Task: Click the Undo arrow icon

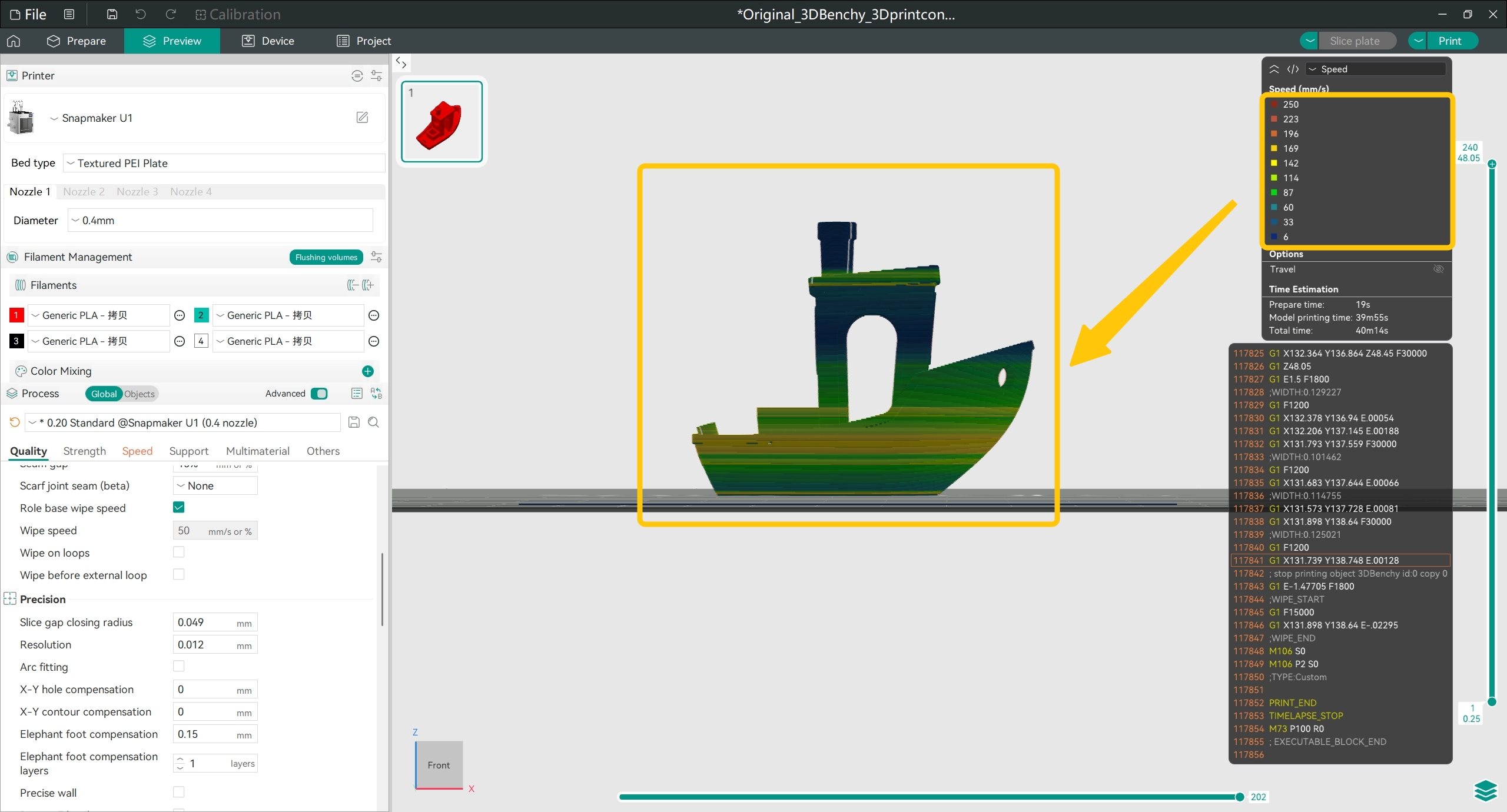Action: coord(141,14)
